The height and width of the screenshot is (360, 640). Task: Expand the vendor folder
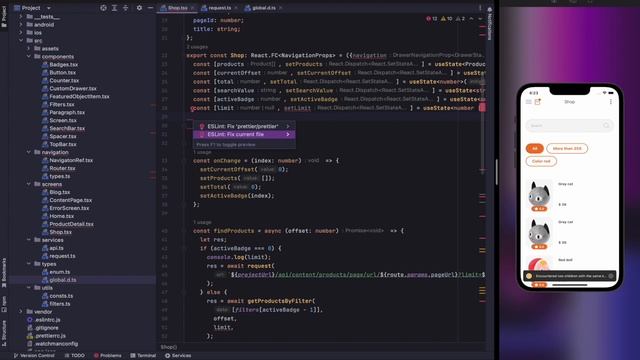tap(21, 312)
